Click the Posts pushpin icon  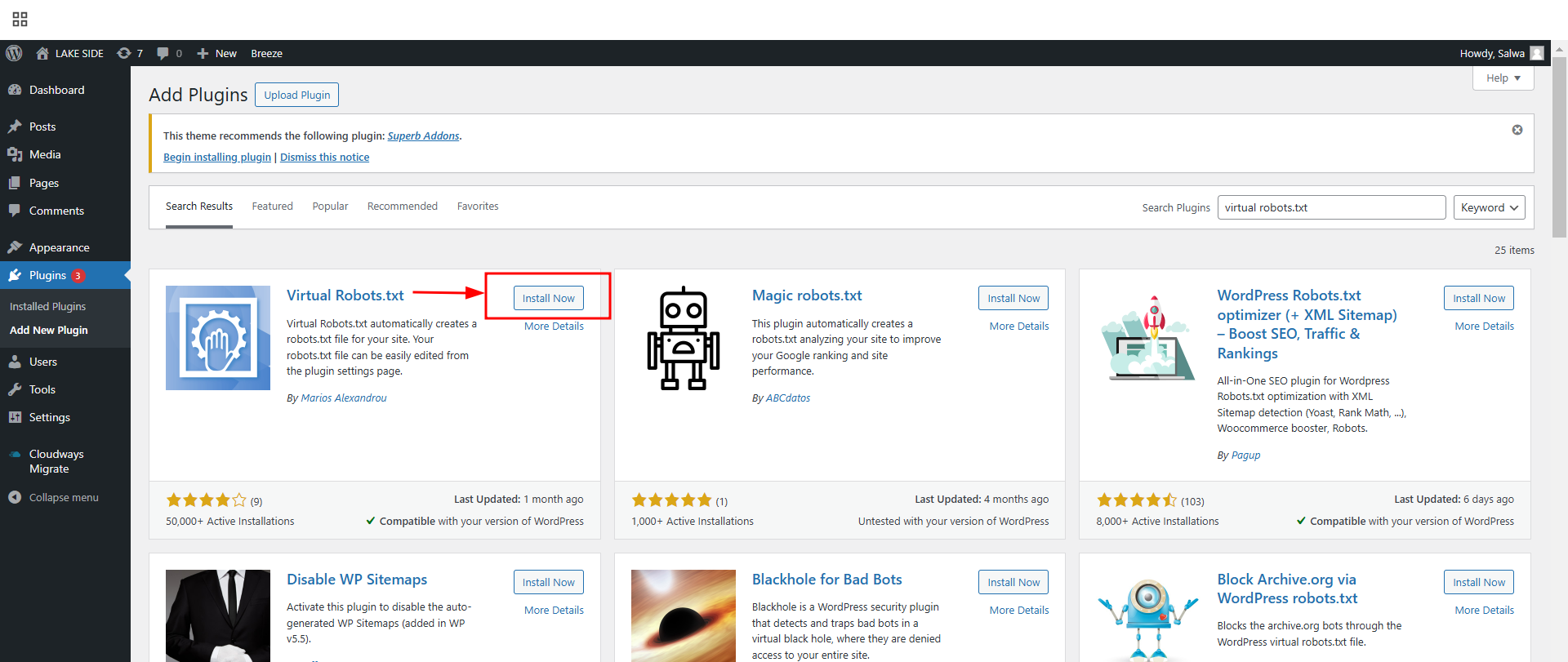pyautogui.click(x=15, y=127)
